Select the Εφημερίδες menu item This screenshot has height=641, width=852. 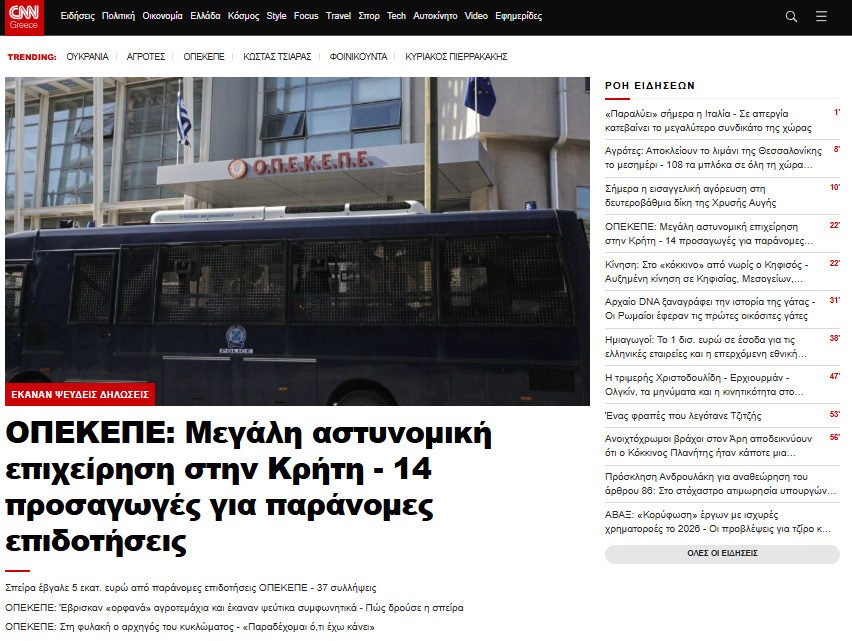(518, 17)
